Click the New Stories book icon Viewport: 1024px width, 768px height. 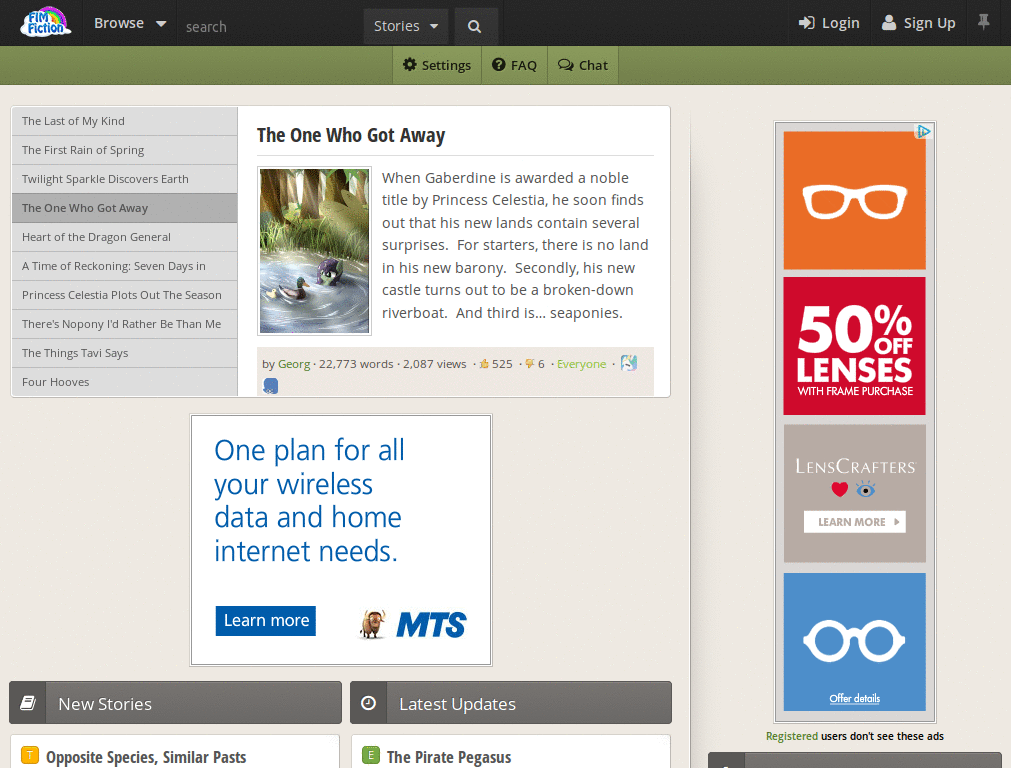[28, 703]
